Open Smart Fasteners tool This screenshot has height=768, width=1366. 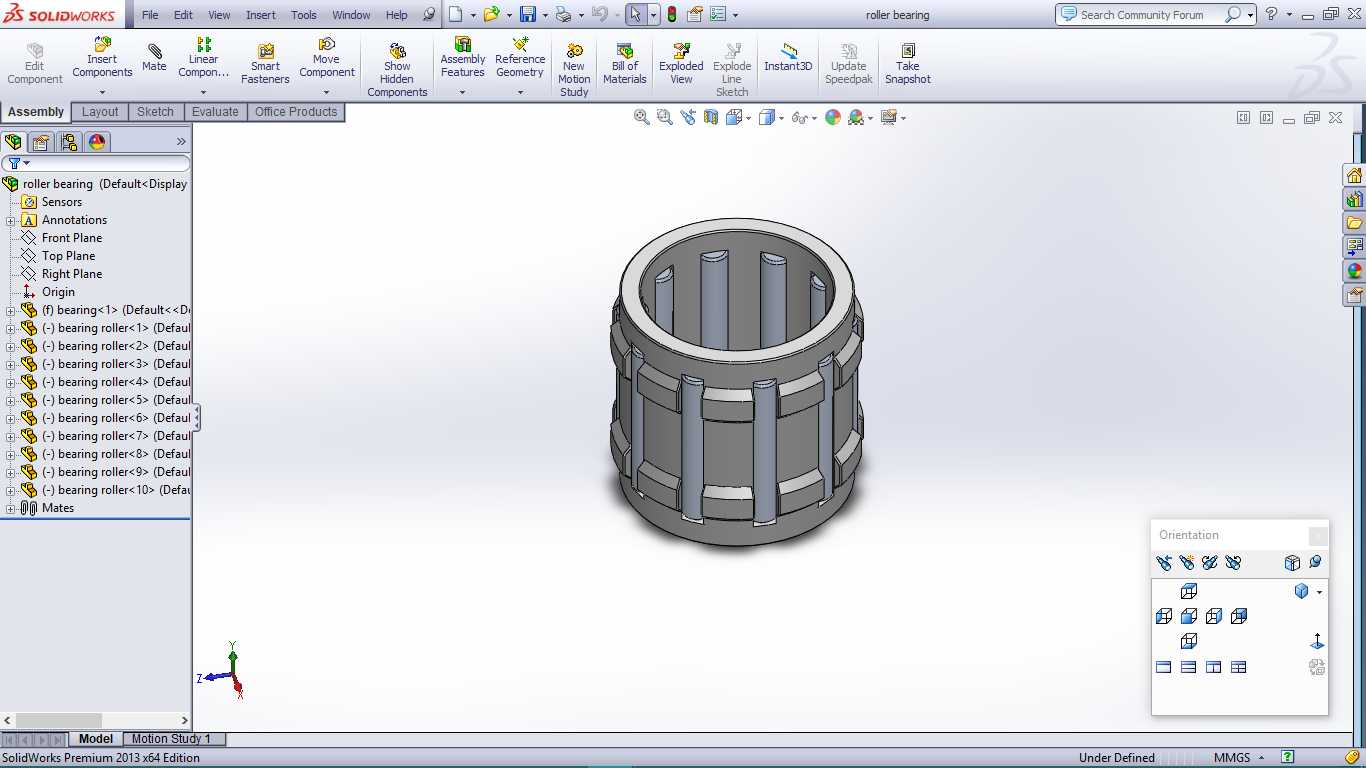pos(265,64)
